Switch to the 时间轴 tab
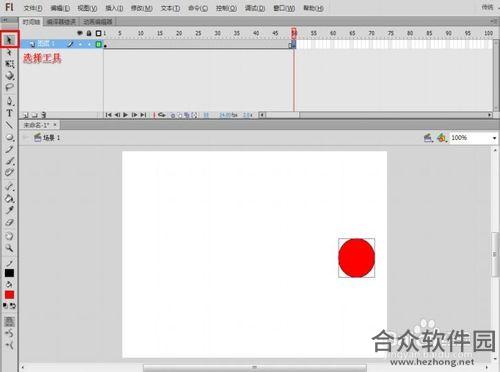Viewport: 500px width, 372px height. (31, 22)
